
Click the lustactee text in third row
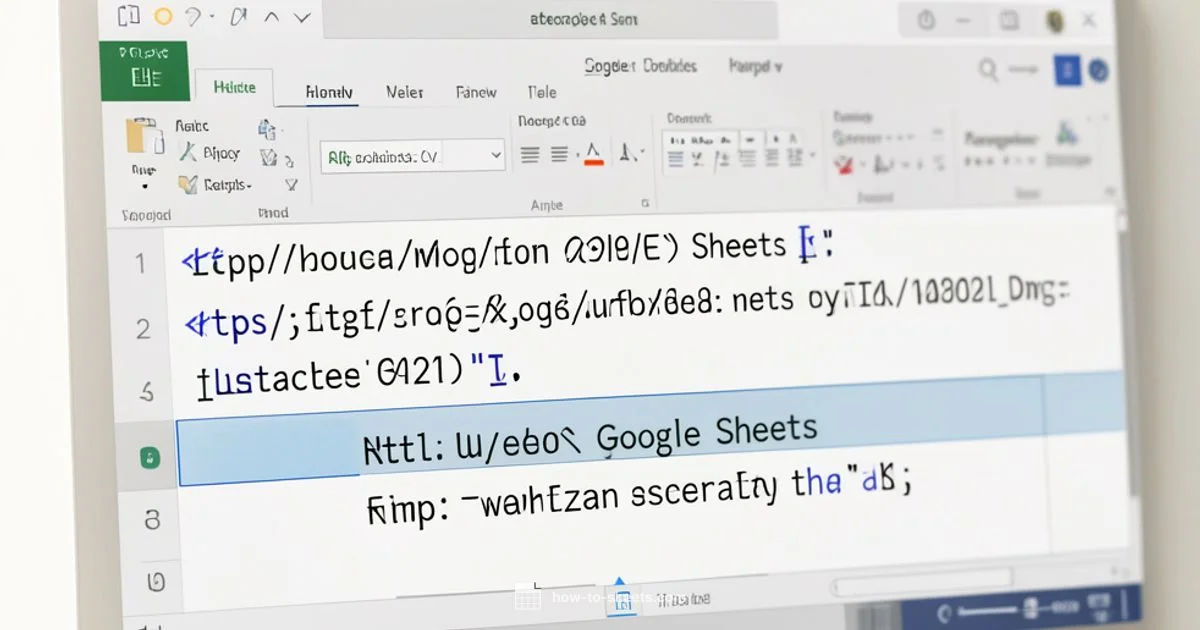[278, 379]
